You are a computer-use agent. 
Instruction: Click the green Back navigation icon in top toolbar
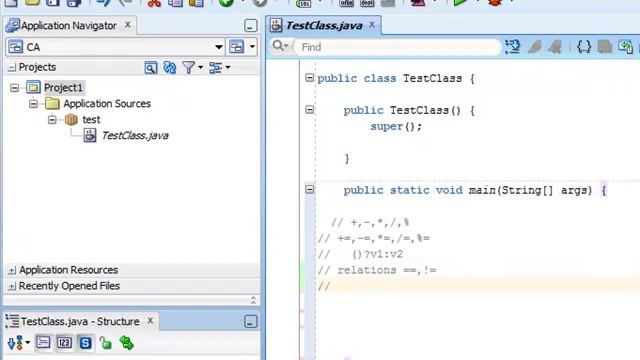[x=226, y=3]
